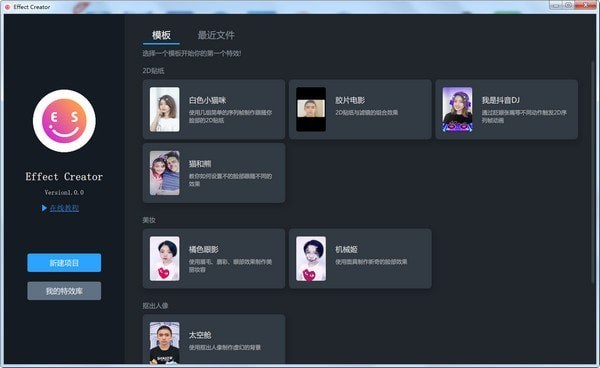
Task: Click the play triangle beside 在线教程
Action: [x=44, y=208]
